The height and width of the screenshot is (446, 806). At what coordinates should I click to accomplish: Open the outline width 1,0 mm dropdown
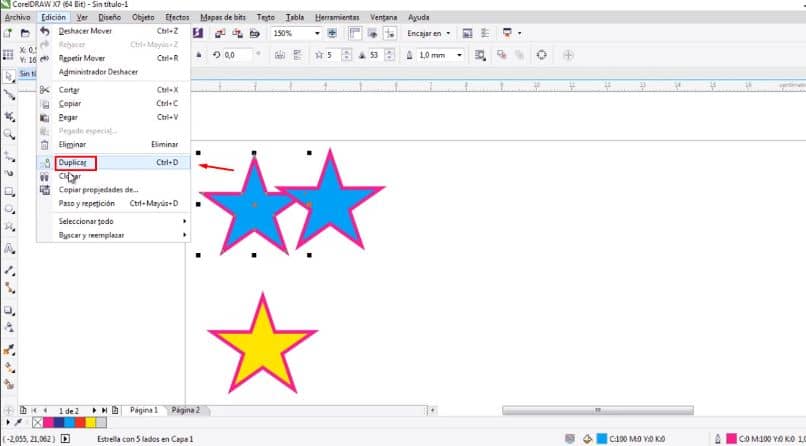click(459, 55)
